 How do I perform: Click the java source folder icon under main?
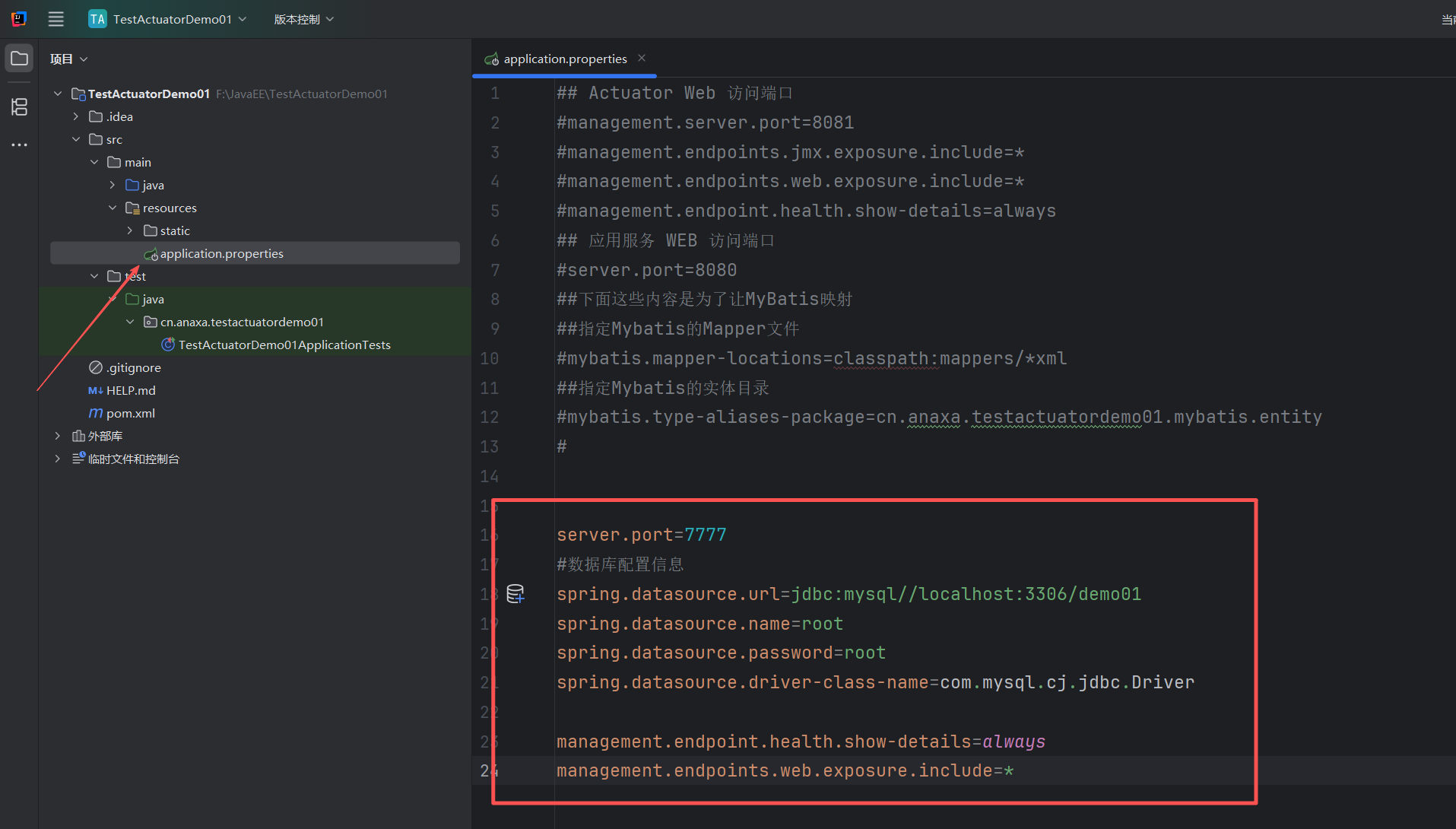[x=132, y=185]
